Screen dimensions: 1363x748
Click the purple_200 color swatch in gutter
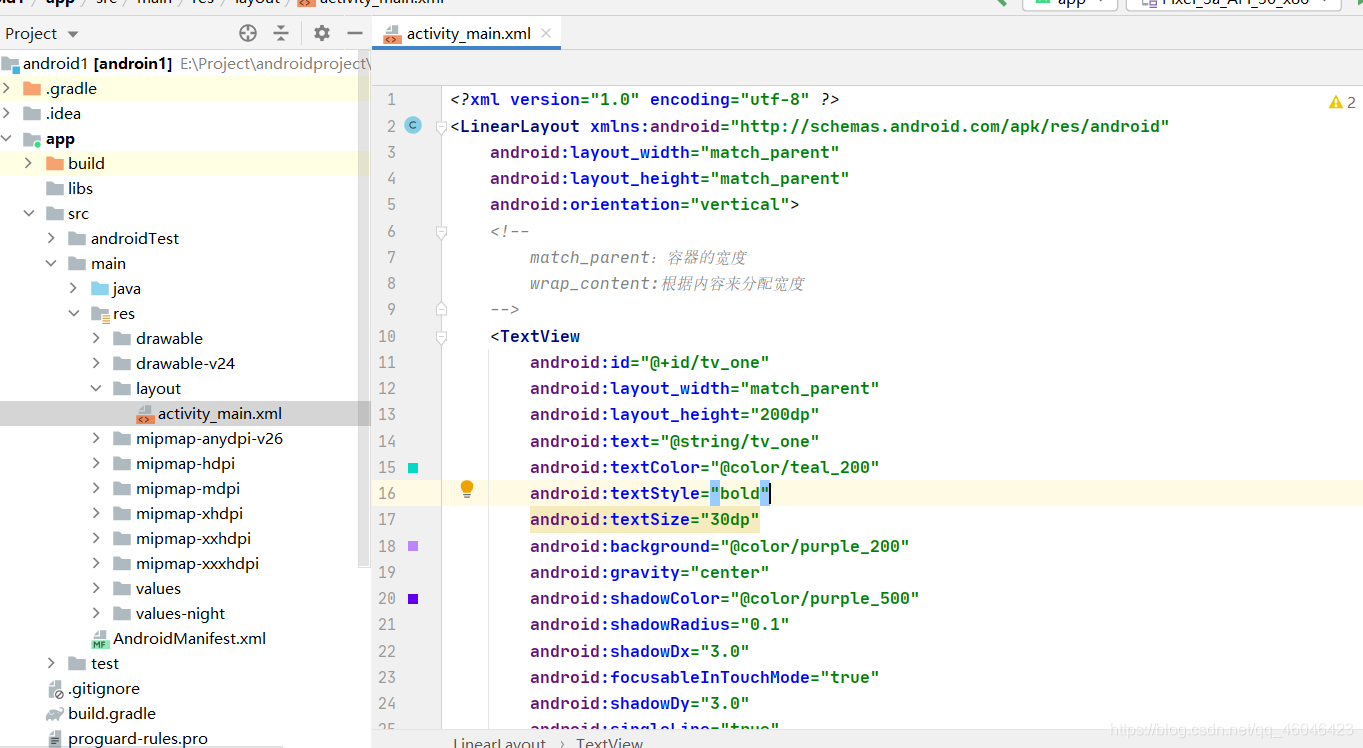coord(413,546)
